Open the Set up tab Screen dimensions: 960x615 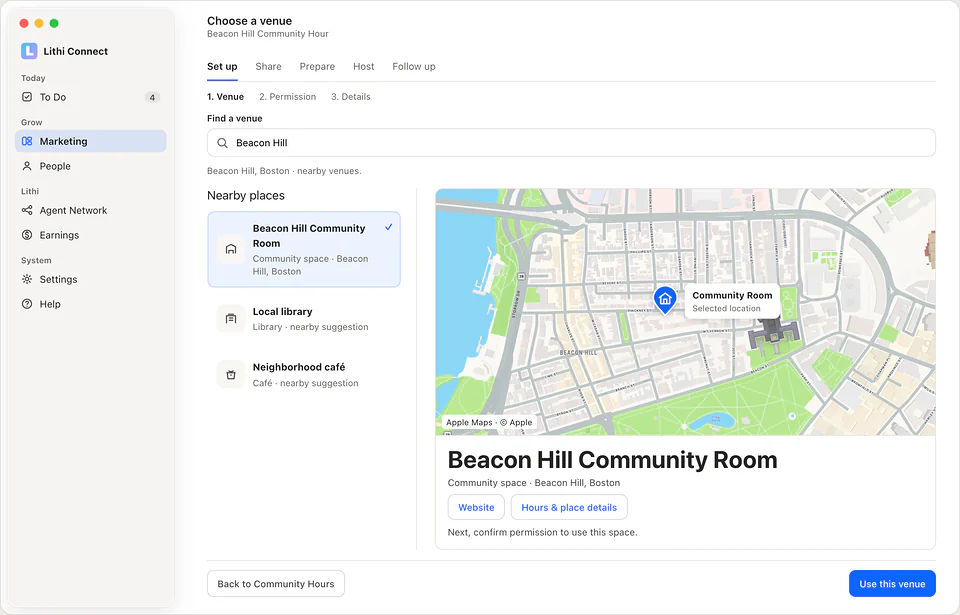pos(222,66)
